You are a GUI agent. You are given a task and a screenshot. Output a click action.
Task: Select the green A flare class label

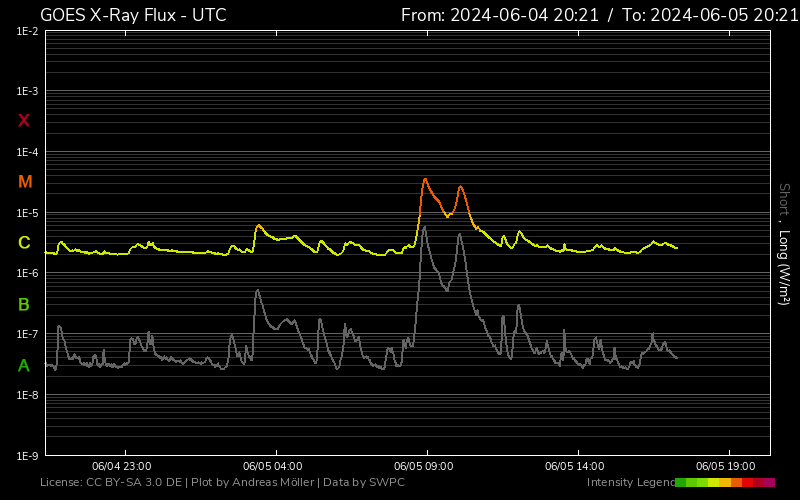[x=24, y=365]
